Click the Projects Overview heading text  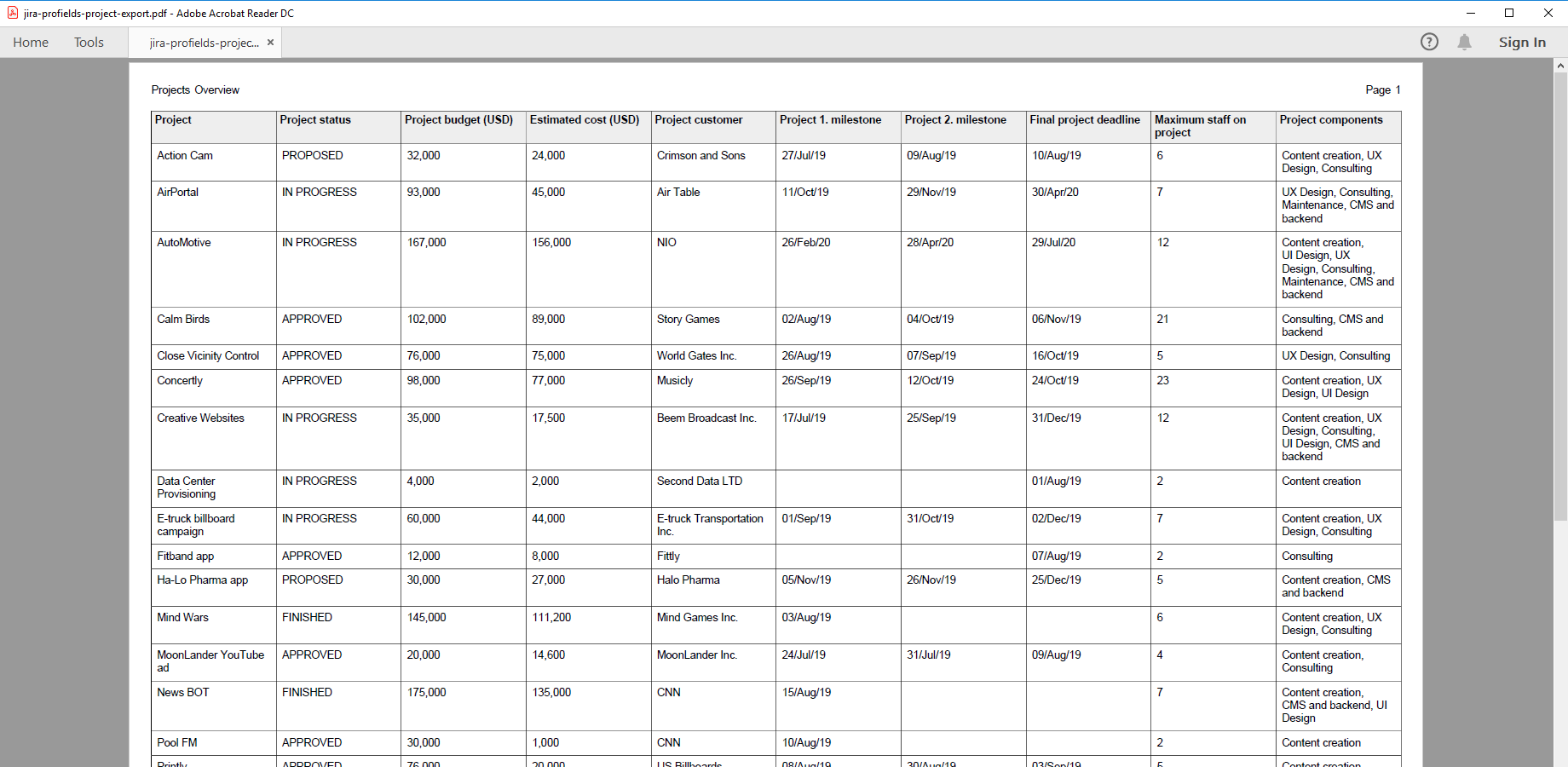pyautogui.click(x=195, y=90)
